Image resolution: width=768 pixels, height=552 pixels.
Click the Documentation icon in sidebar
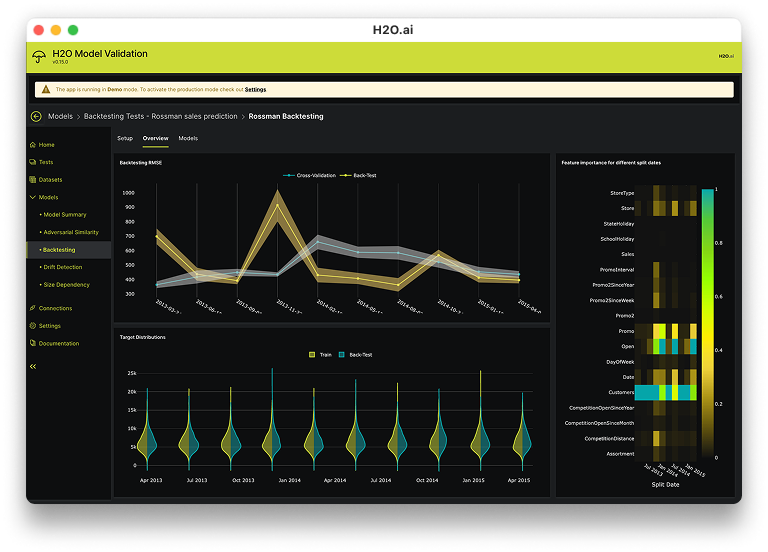[33, 343]
